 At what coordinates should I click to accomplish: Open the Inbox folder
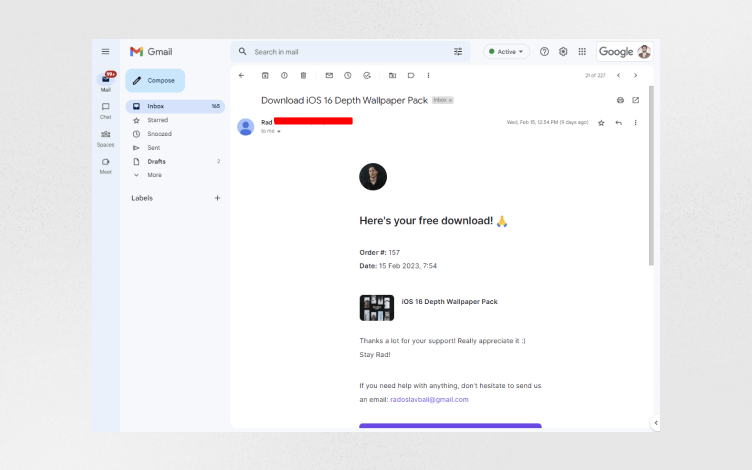tap(175, 106)
